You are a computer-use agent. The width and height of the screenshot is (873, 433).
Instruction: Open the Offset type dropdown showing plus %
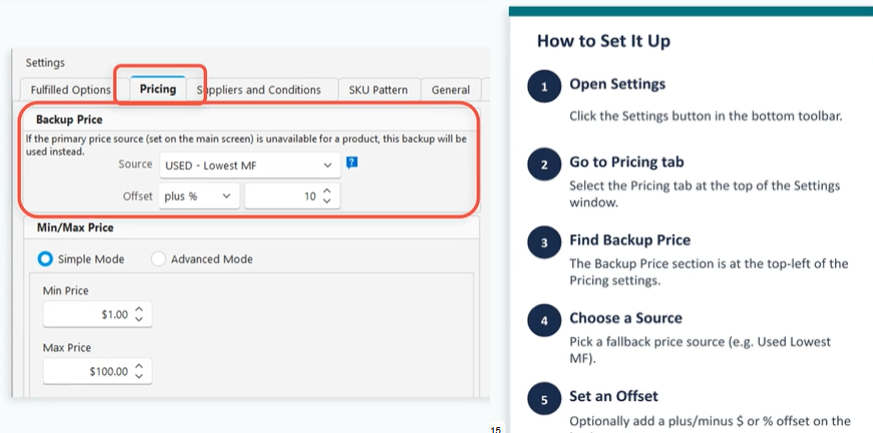pos(199,196)
